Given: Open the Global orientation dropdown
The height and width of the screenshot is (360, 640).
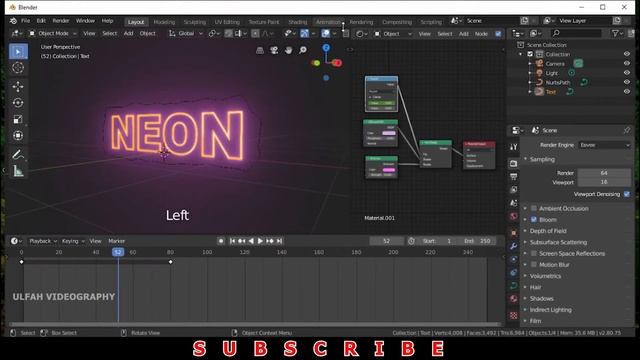Looking at the screenshot, I should pos(186,33).
